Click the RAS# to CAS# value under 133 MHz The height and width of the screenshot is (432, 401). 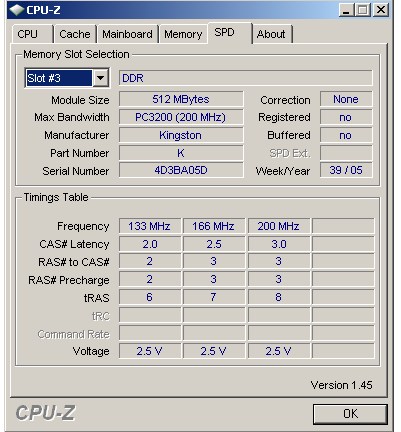pyautogui.click(x=150, y=261)
